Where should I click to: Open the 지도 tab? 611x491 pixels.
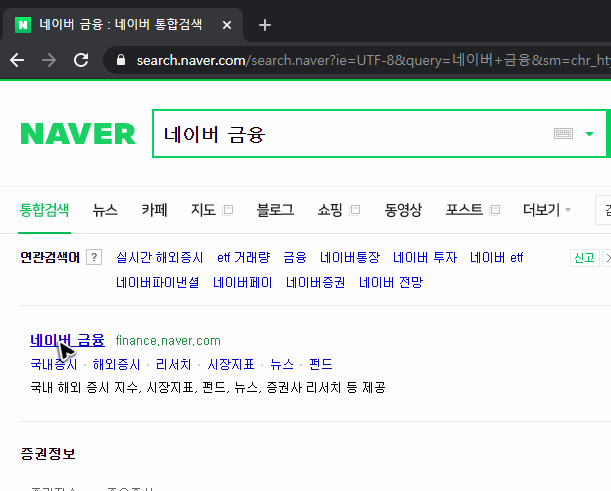coord(203,210)
